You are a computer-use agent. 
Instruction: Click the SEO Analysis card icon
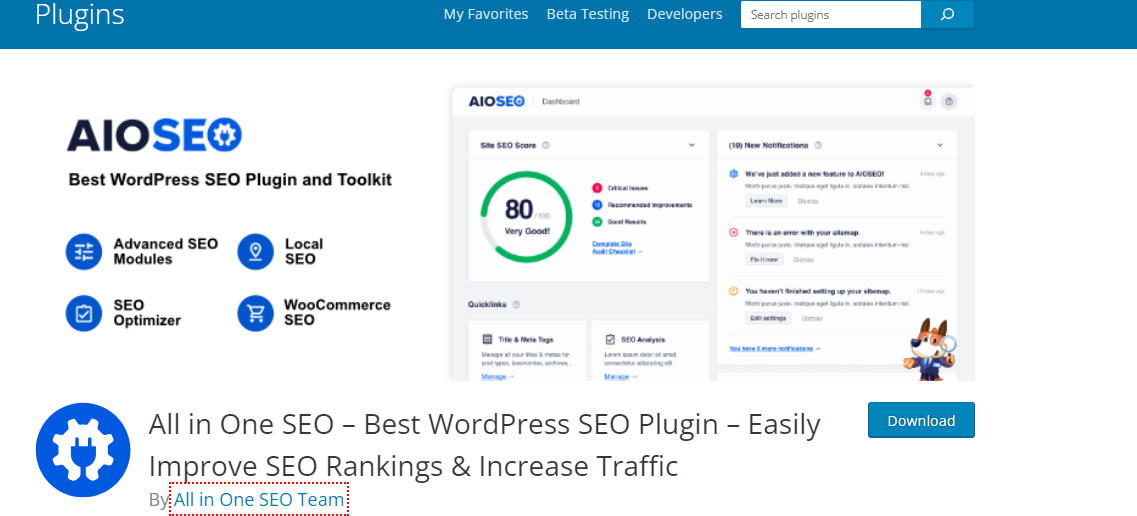click(610, 339)
